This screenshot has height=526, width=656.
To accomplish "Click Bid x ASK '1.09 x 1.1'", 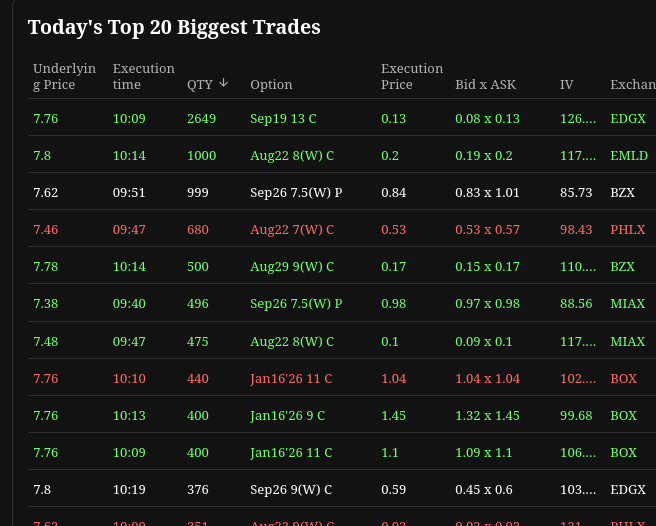I will 484,453.
